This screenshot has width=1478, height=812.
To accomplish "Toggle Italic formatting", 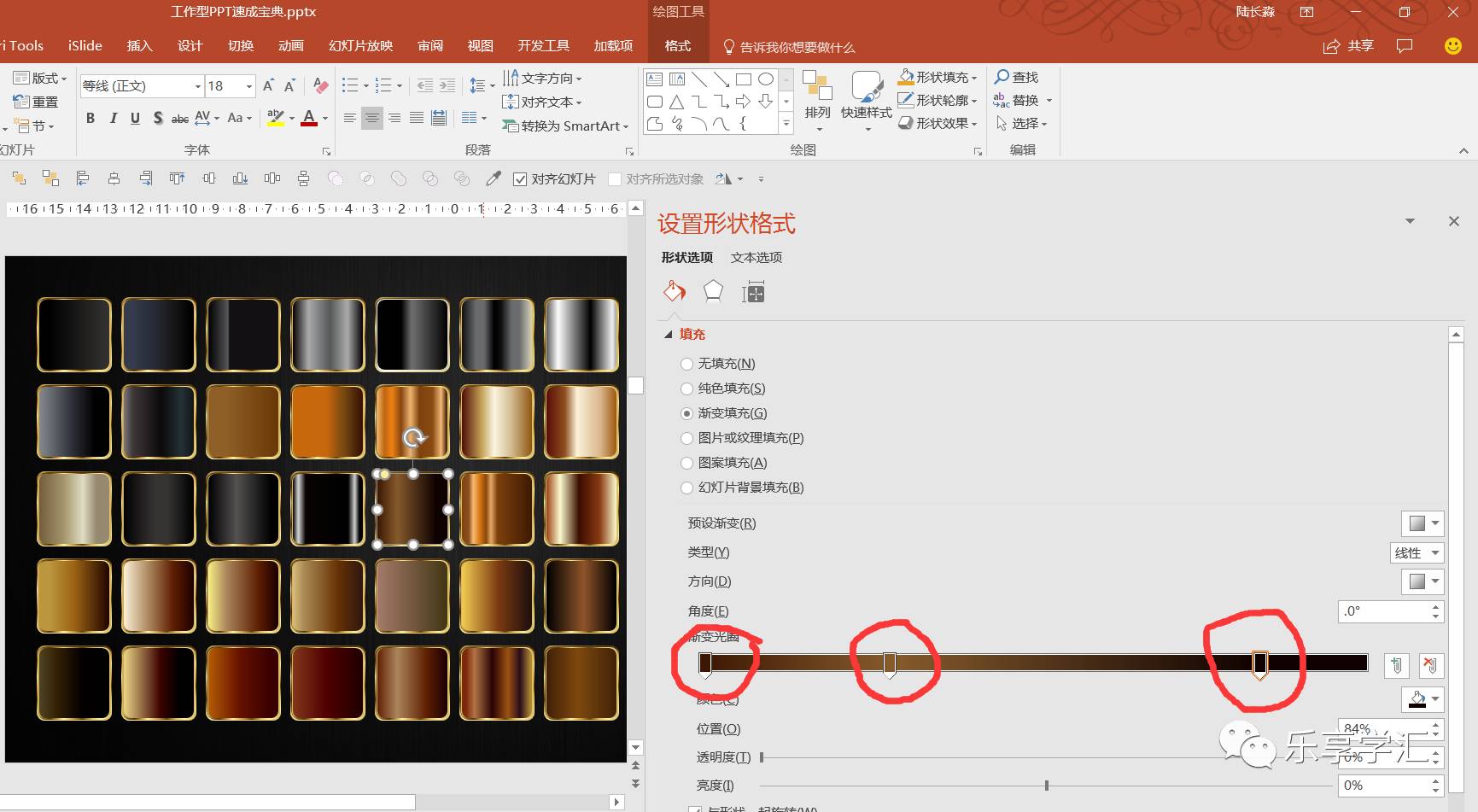I will (x=113, y=118).
